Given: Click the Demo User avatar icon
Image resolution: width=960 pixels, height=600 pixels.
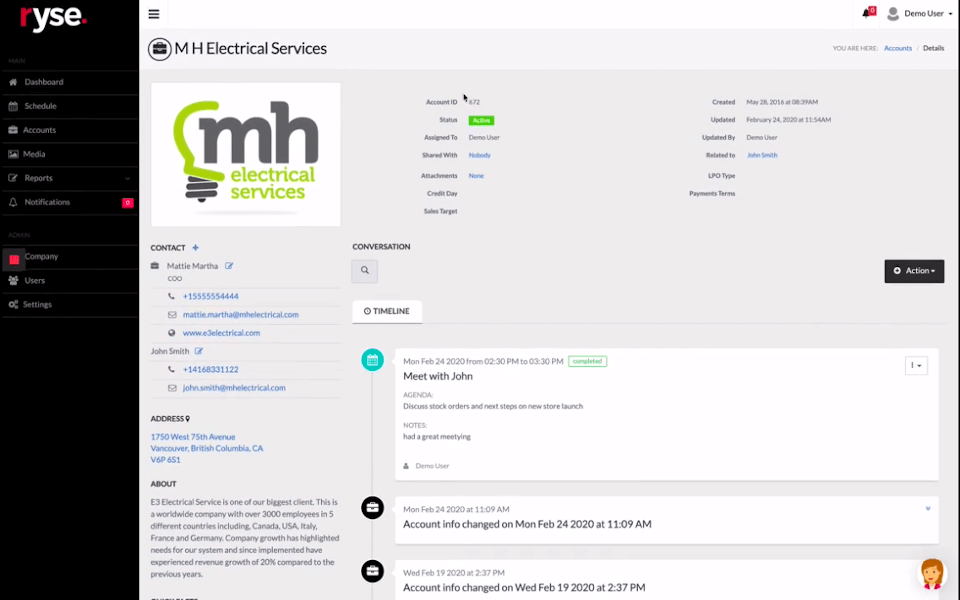Looking at the screenshot, I should [x=893, y=13].
